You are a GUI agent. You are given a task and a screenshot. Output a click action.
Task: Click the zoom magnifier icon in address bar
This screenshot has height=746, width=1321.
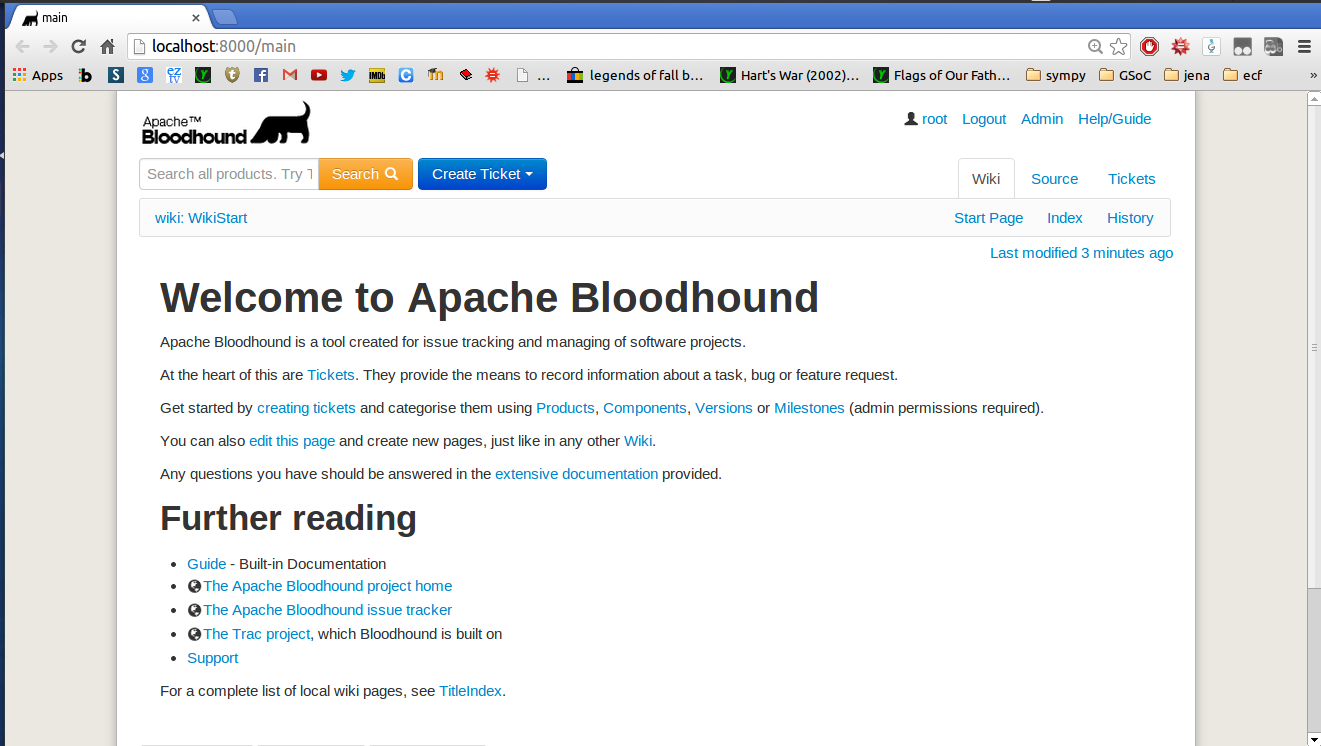pyautogui.click(x=1095, y=46)
